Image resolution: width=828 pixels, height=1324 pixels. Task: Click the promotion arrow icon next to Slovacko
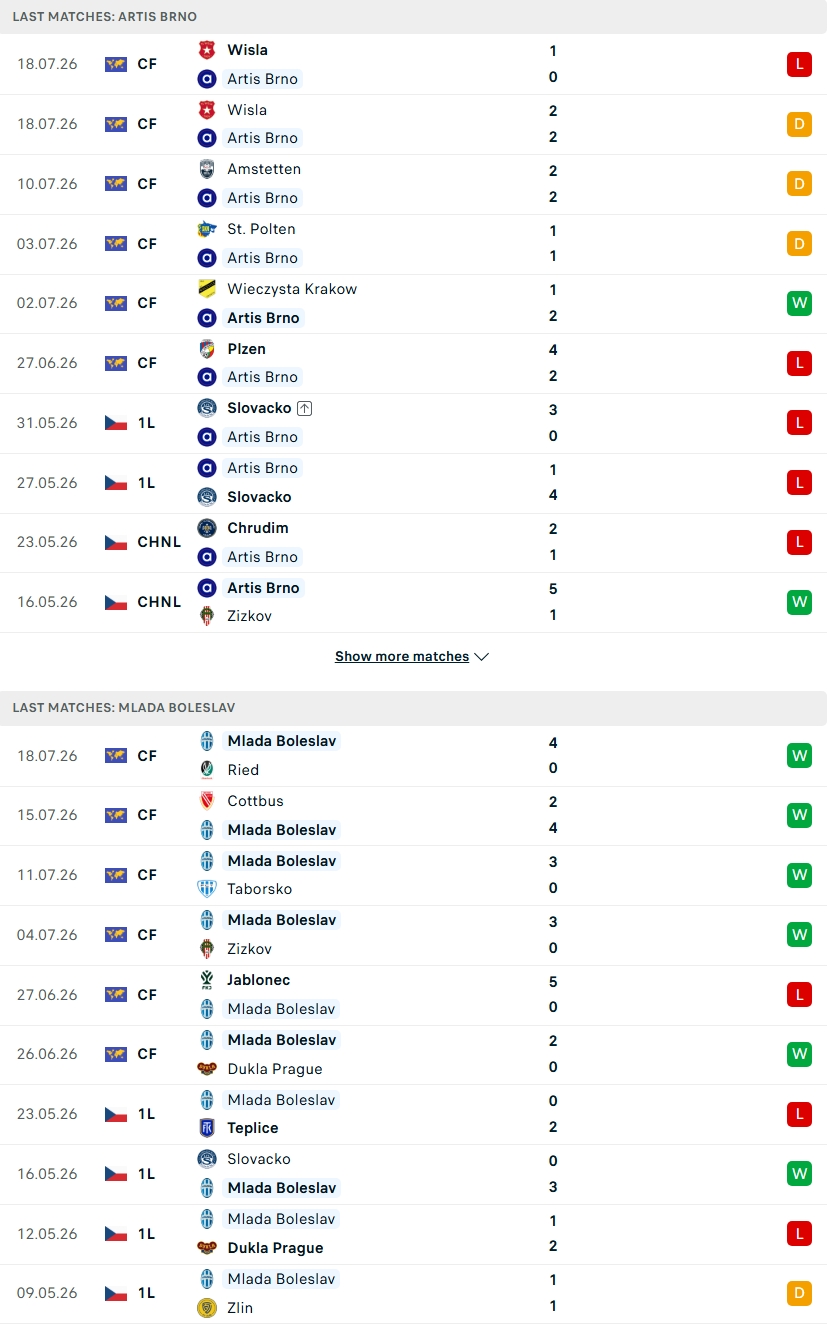pyautogui.click(x=305, y=408)
